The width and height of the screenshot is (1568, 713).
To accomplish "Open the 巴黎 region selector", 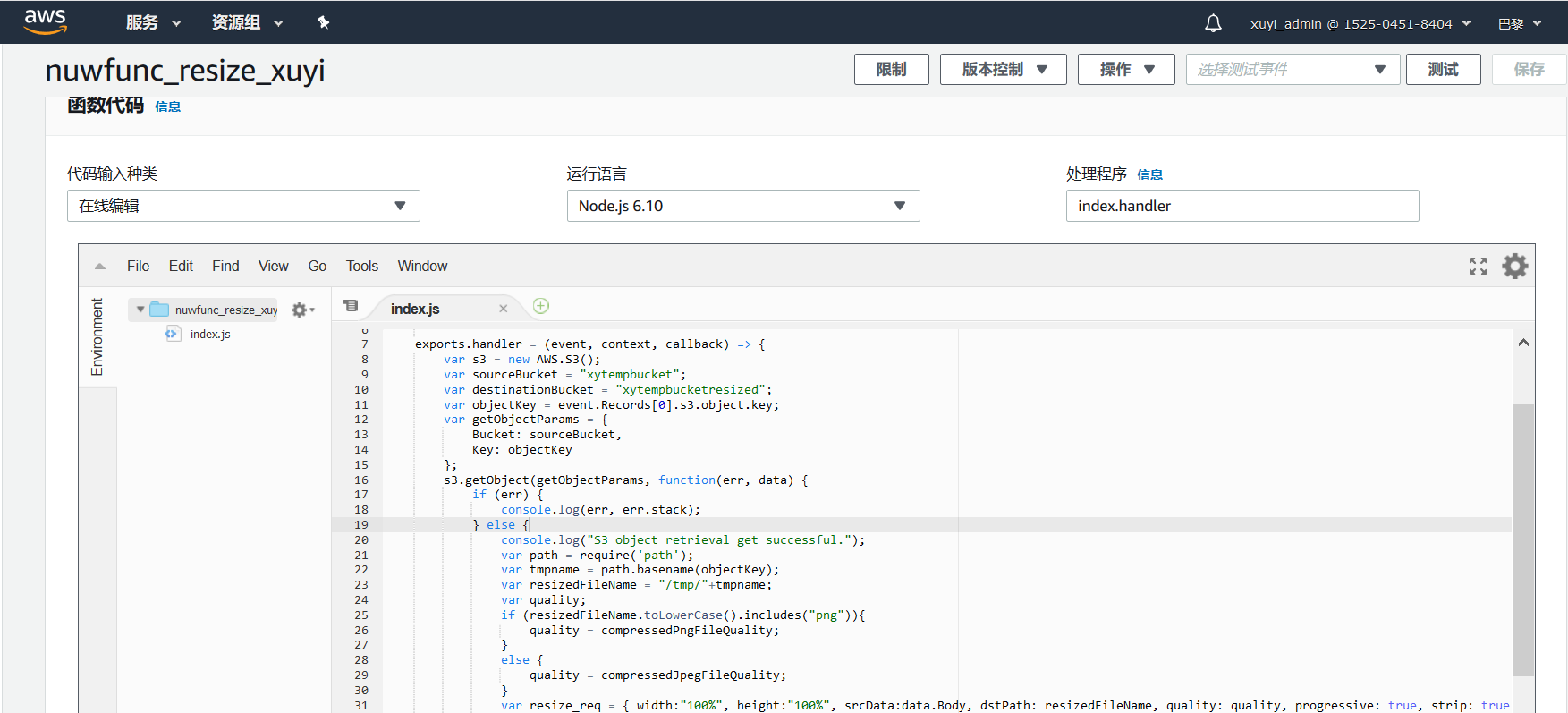I will point(1520,24).
